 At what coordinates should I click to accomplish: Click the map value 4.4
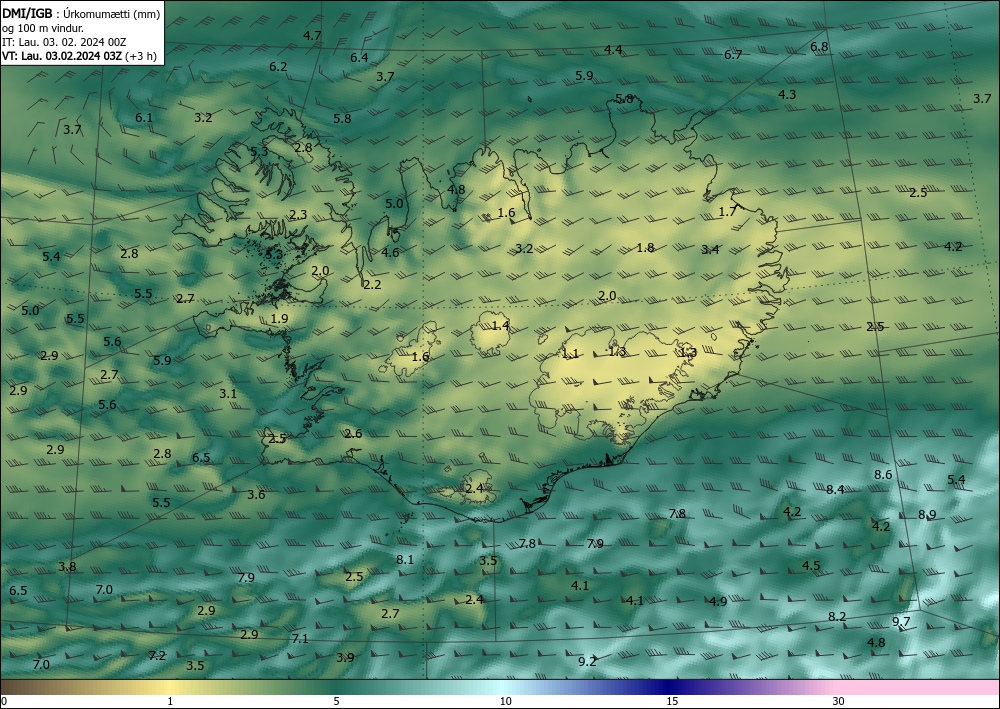pyautogui.click(x=614, y=50)
